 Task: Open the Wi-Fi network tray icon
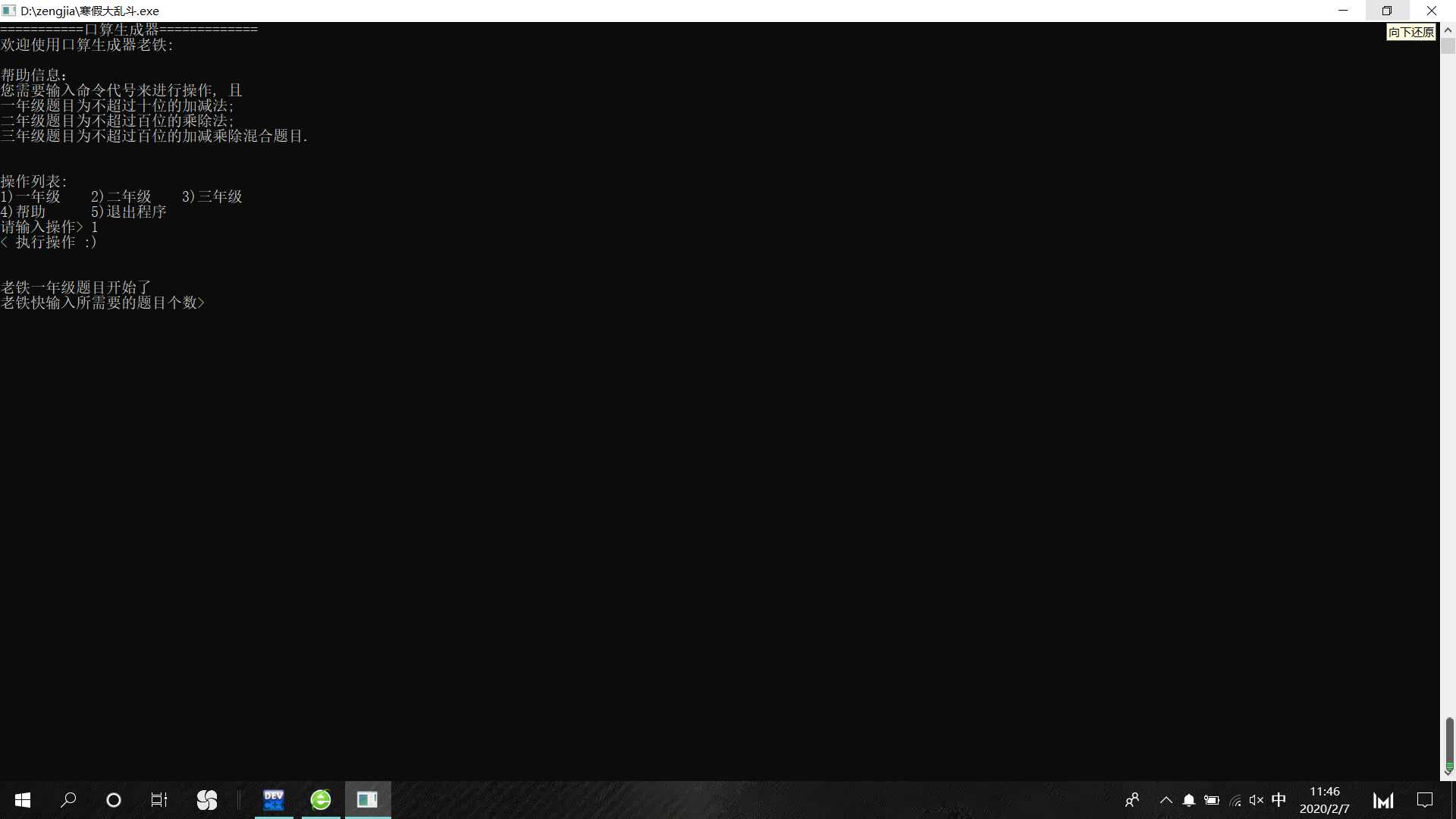(1235, 800)
